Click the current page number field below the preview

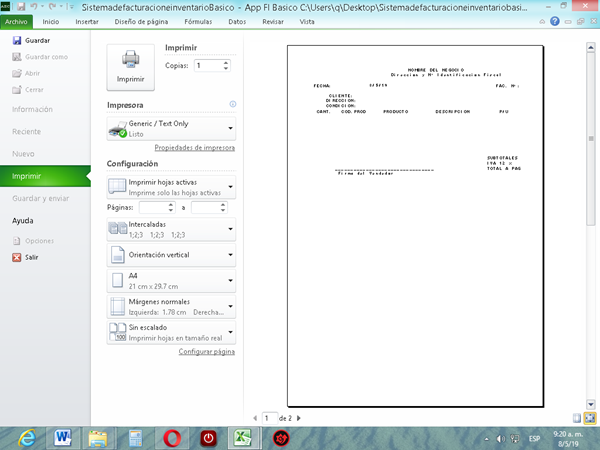pyautogui.click(x=270, y=418)
